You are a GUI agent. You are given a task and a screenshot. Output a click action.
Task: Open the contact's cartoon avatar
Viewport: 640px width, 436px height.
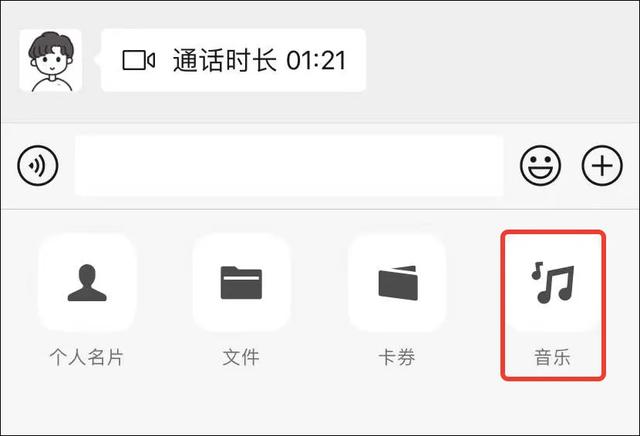point(51,60)
